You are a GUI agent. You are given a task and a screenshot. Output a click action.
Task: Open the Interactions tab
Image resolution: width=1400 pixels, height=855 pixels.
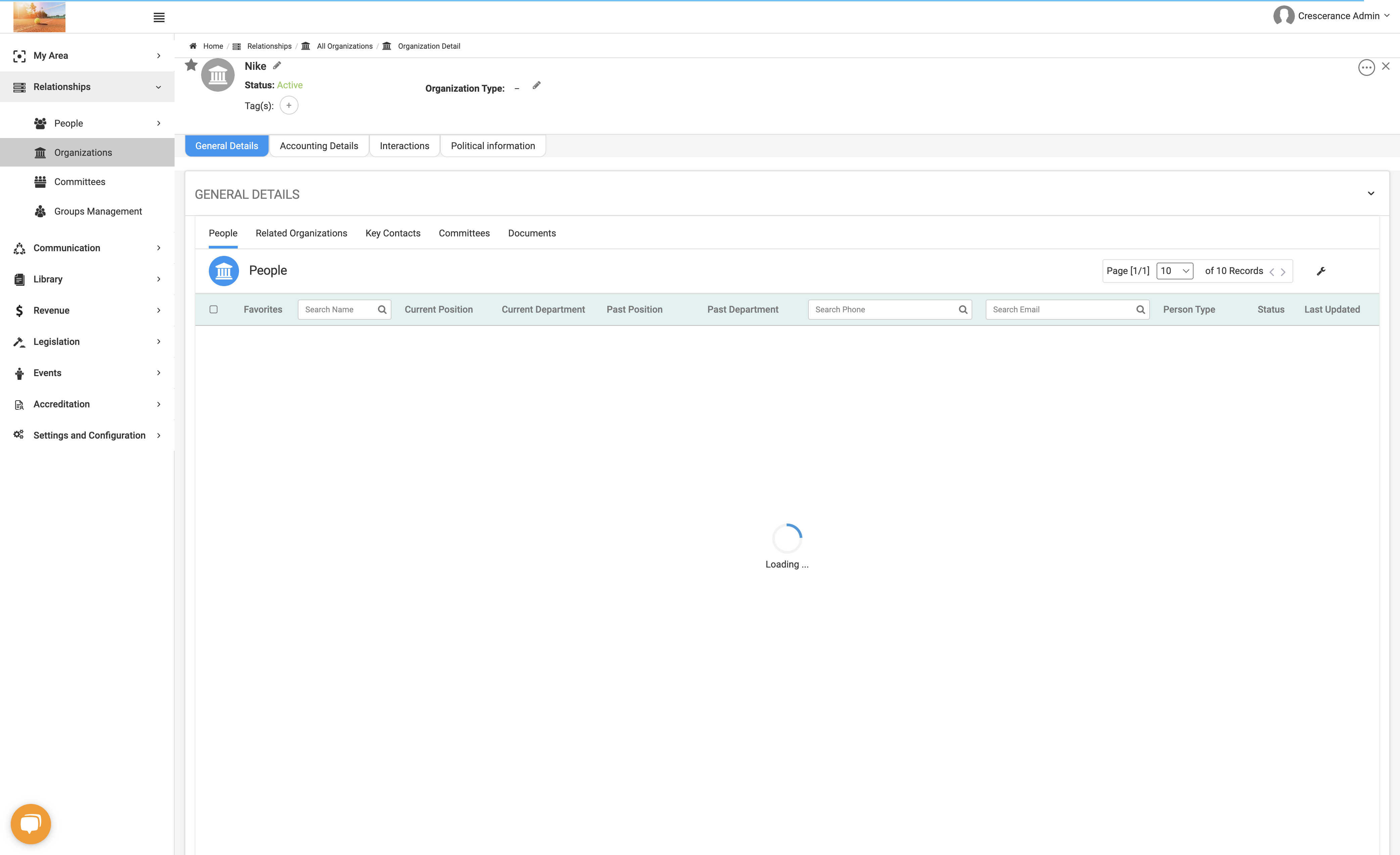(405, 145)
